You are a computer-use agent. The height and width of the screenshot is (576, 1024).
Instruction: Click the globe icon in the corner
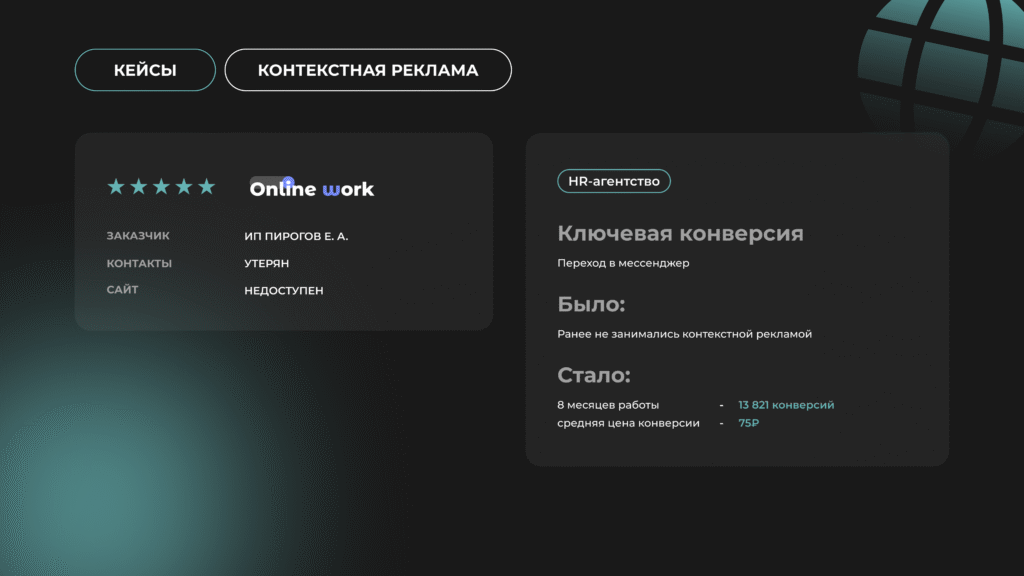click(x=945, y=60)
